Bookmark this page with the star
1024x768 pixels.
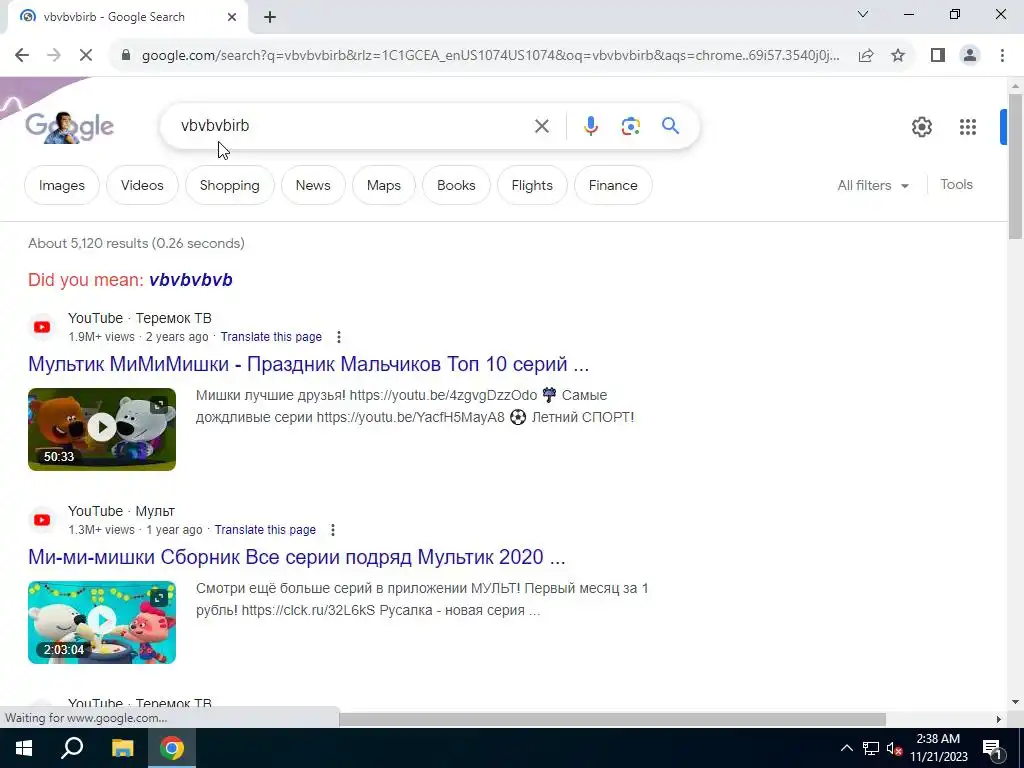(898, 56)
